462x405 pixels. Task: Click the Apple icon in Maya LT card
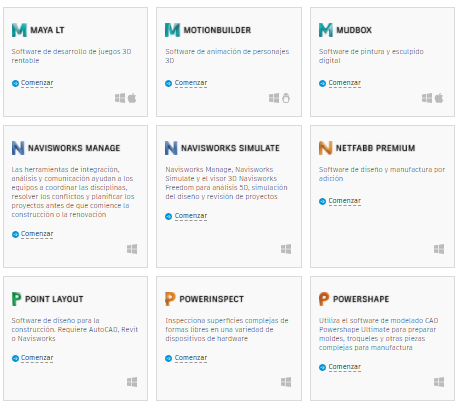(x=132, y=98)
